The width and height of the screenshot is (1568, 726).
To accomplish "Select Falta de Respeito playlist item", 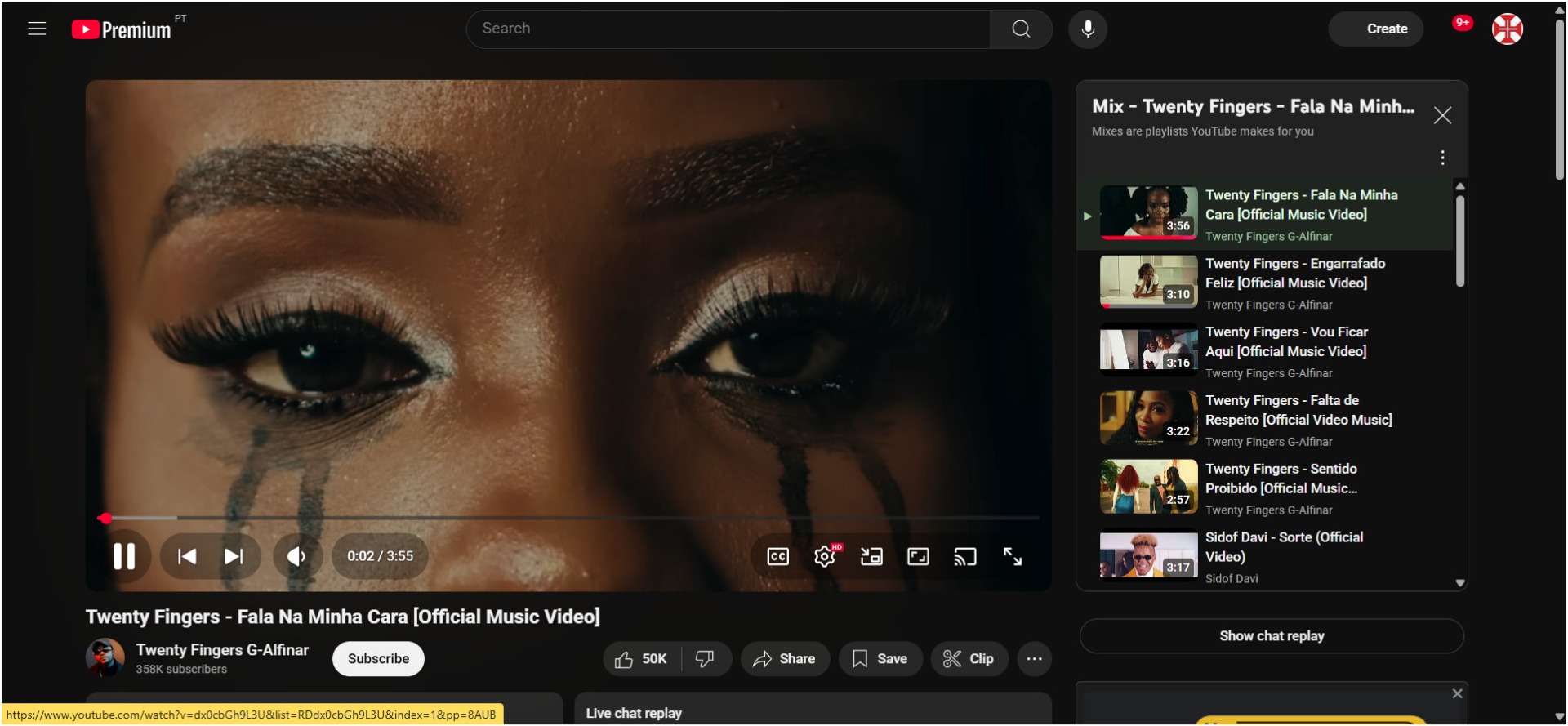I will pos(1264,420).
